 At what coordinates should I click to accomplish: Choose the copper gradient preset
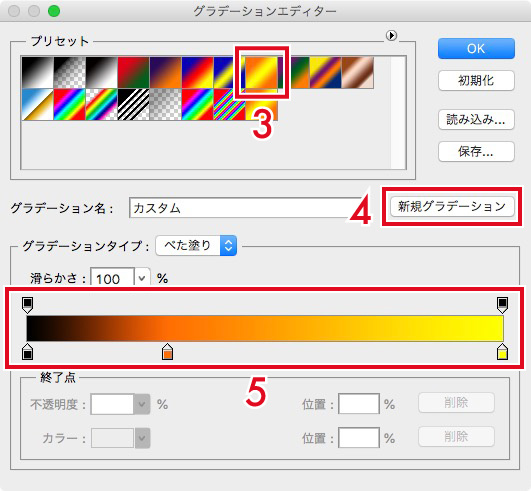coord(358,72)
